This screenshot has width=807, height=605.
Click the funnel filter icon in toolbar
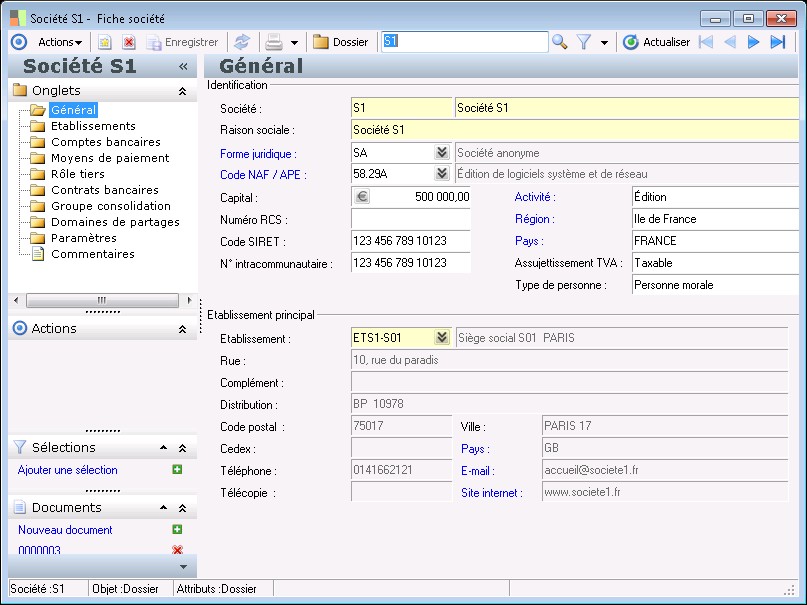coord(584,42)
